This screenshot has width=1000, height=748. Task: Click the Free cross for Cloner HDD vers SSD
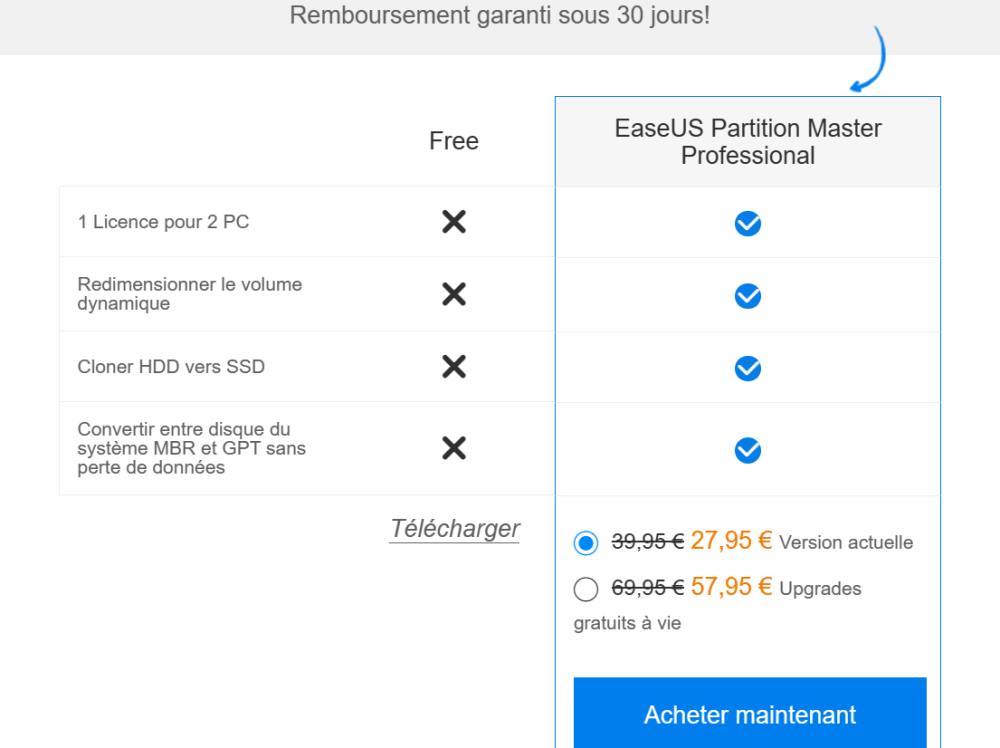pyautogui.click(x=454, y=367)
